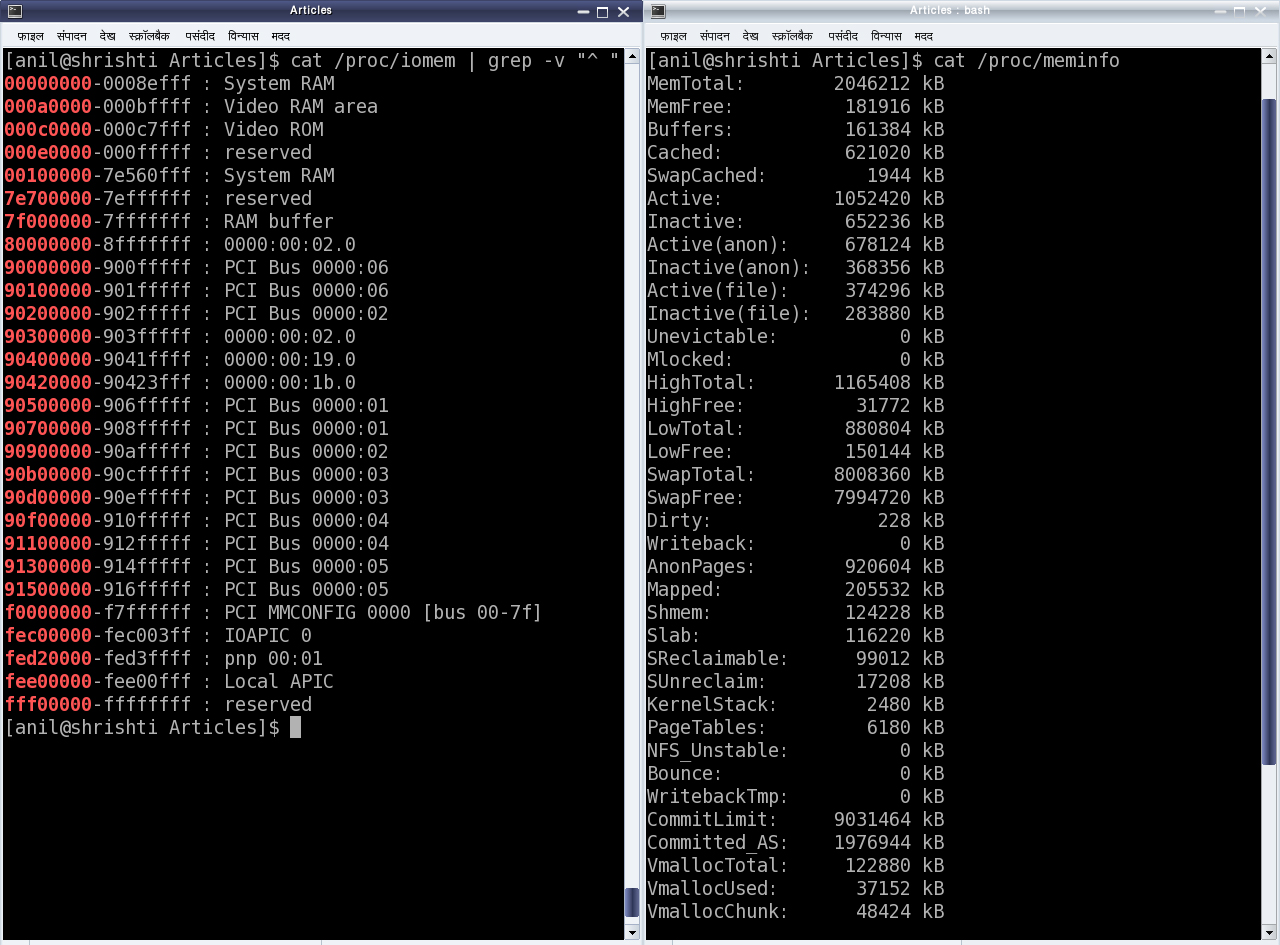Open the देख menu in the right terminal
The image size is (1280, 945).
tap(751, 35)
